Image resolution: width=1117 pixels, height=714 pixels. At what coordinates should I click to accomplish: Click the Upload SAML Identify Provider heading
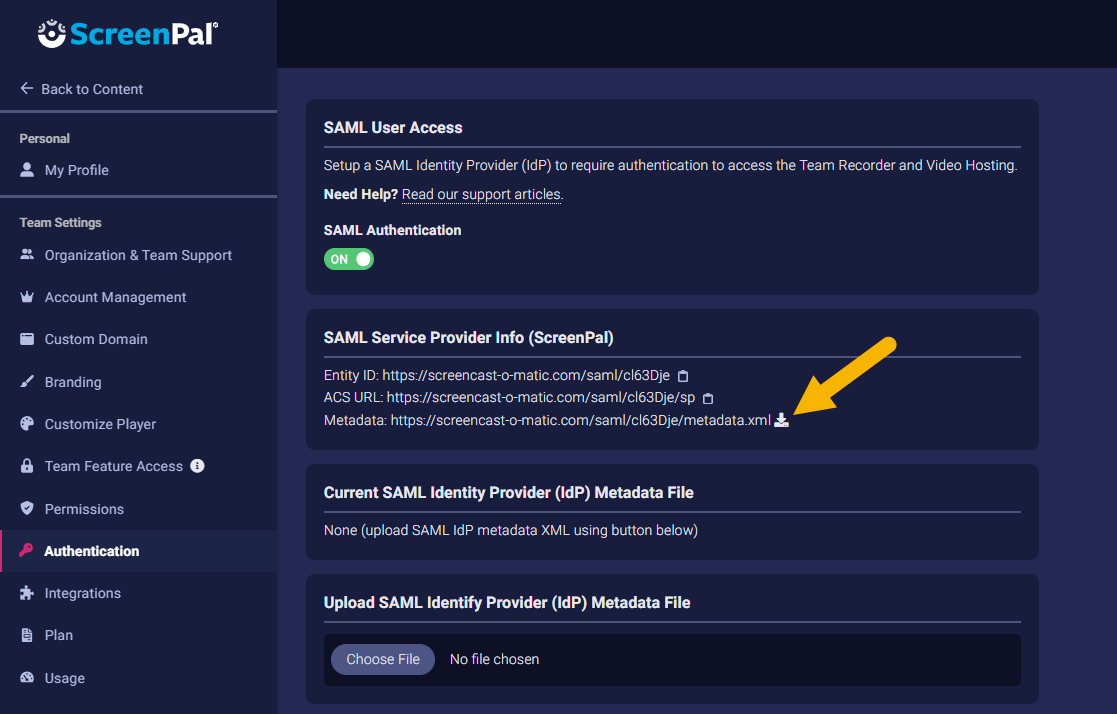pos(507,603)
